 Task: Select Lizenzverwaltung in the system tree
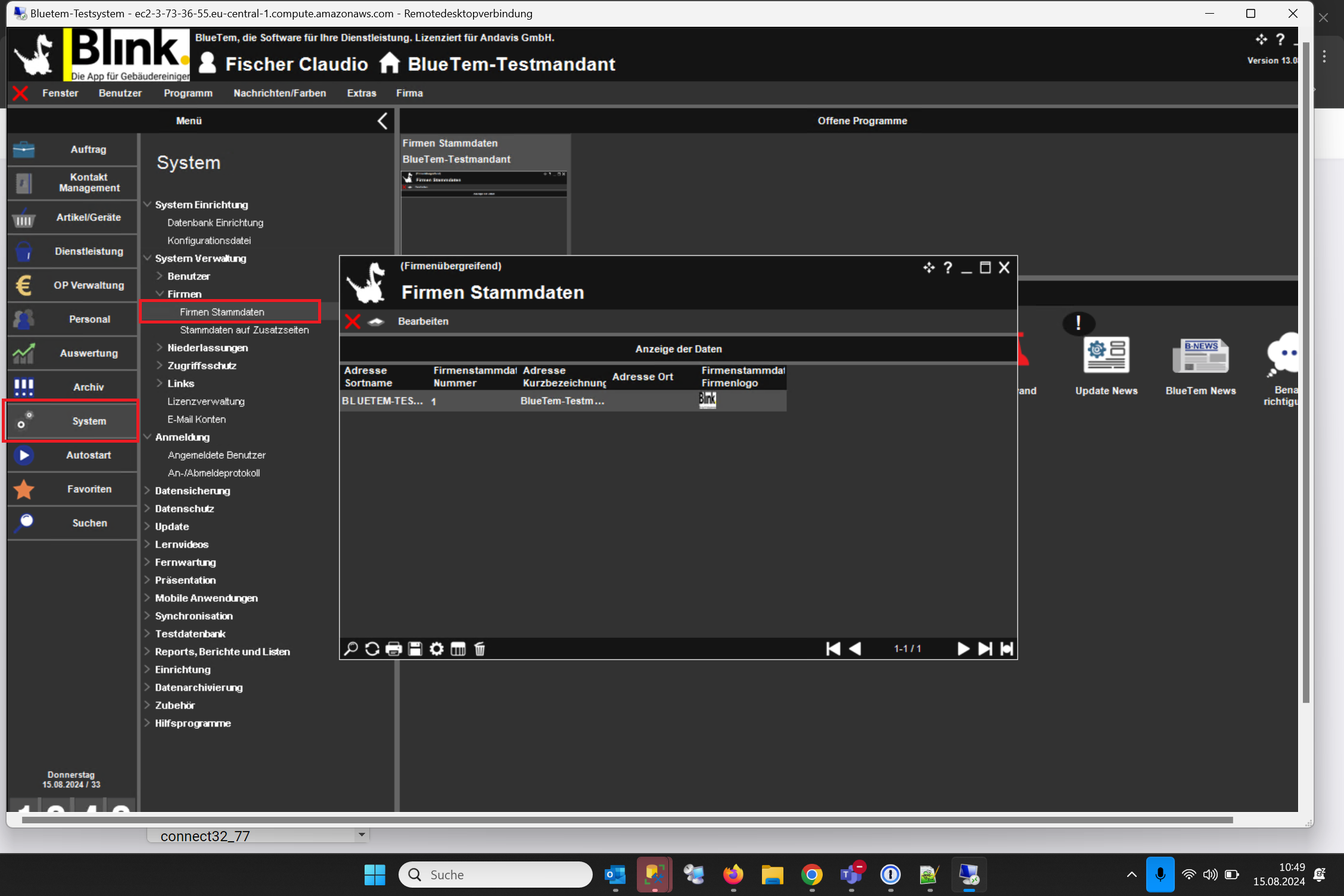click(x=206, y=401)
